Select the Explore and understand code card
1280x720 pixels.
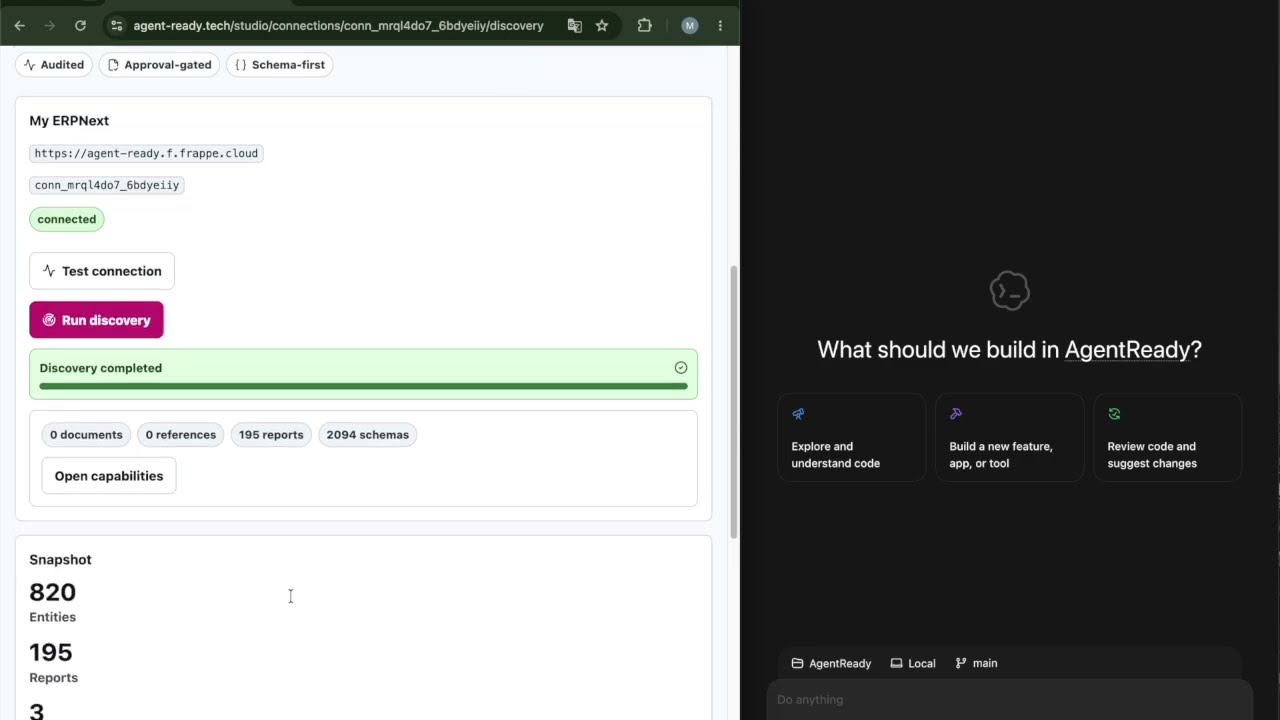[x=851, y=438]
